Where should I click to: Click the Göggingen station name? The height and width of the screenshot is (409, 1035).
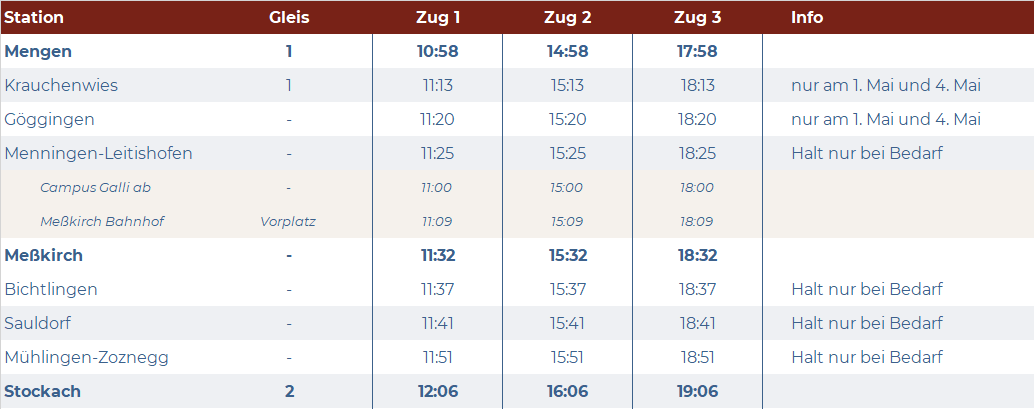[x=50, y=119]
